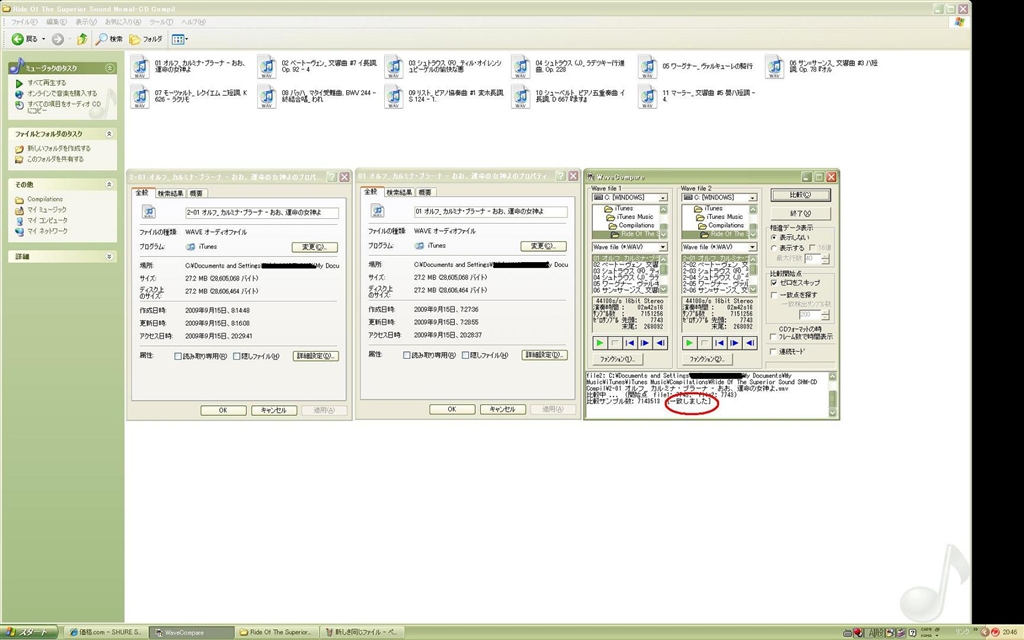Click the Start (スタート) button on taskbar
The height and width of the screenshot is (640, 1024).
(x=29, y=632)
